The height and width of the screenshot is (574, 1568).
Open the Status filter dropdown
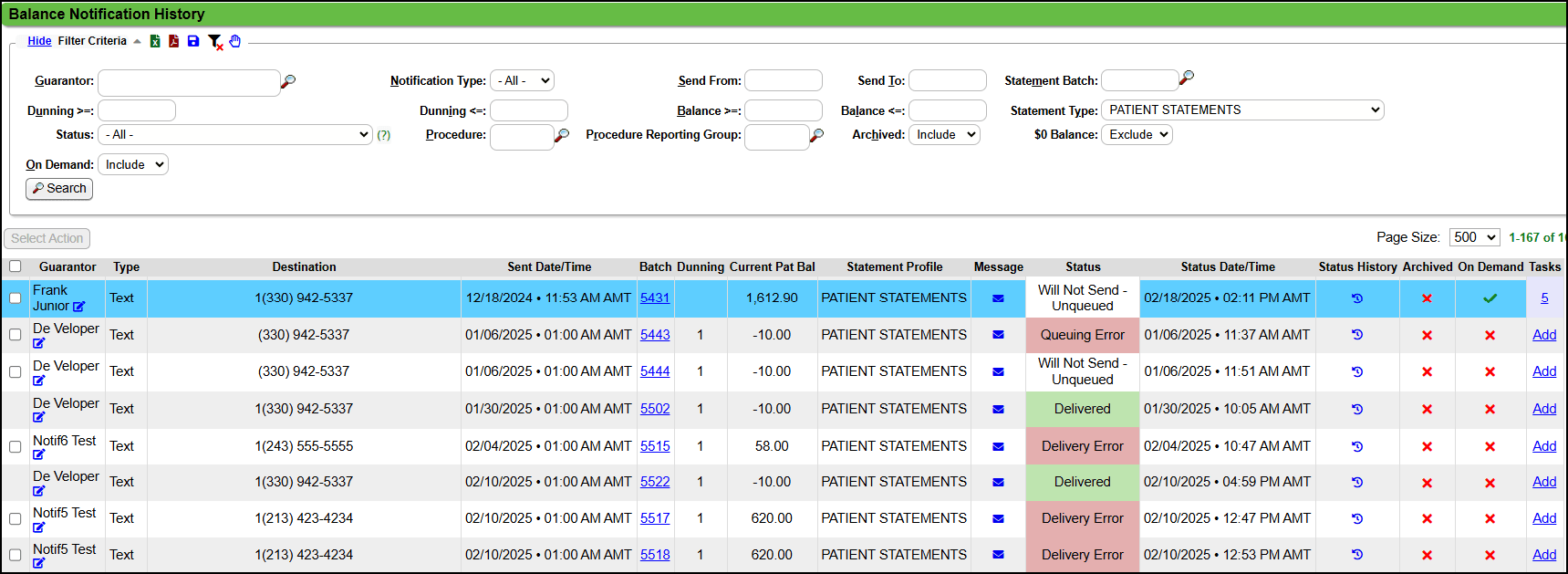coord(235,134)
